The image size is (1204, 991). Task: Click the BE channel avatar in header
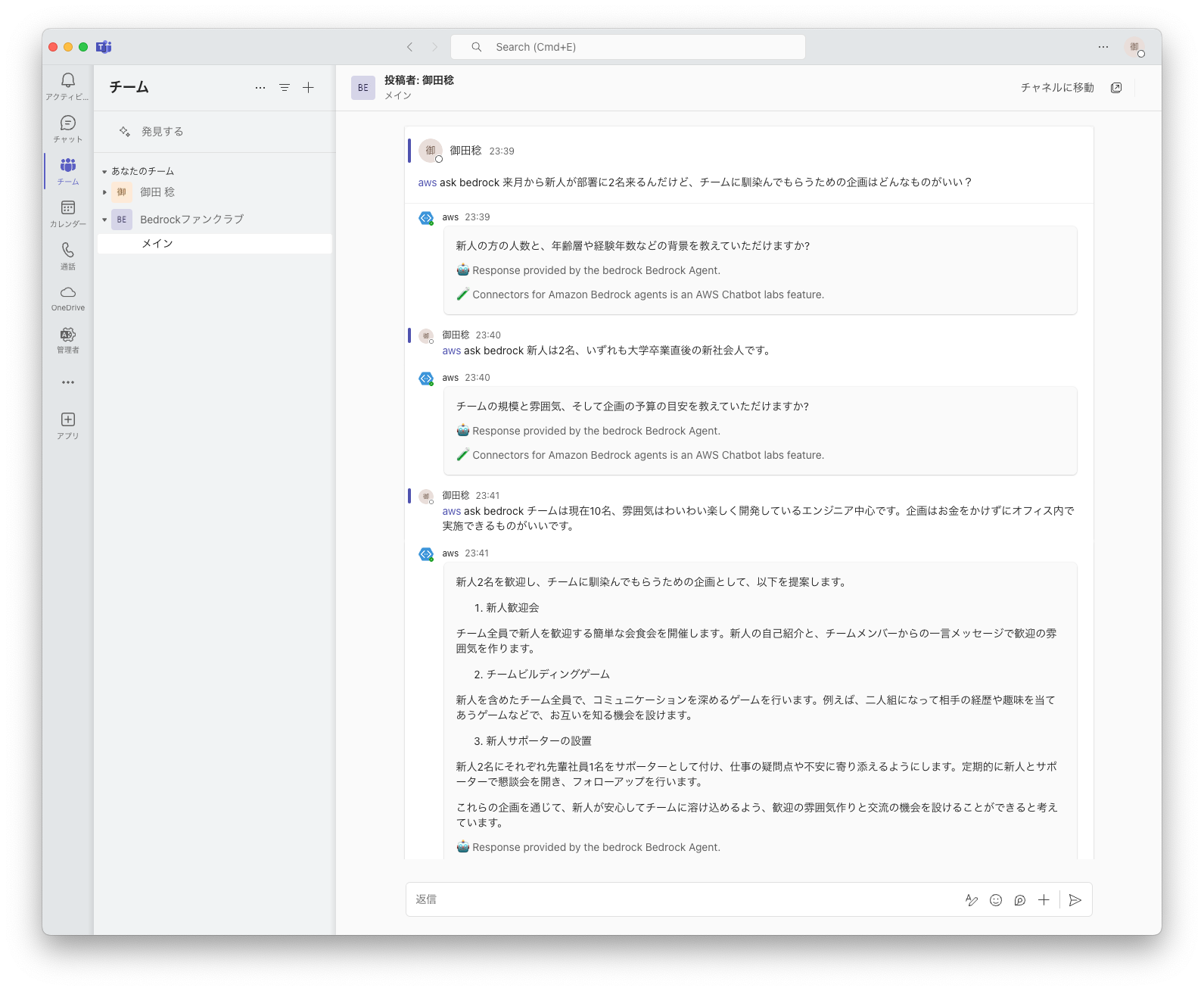pos(363,88)
